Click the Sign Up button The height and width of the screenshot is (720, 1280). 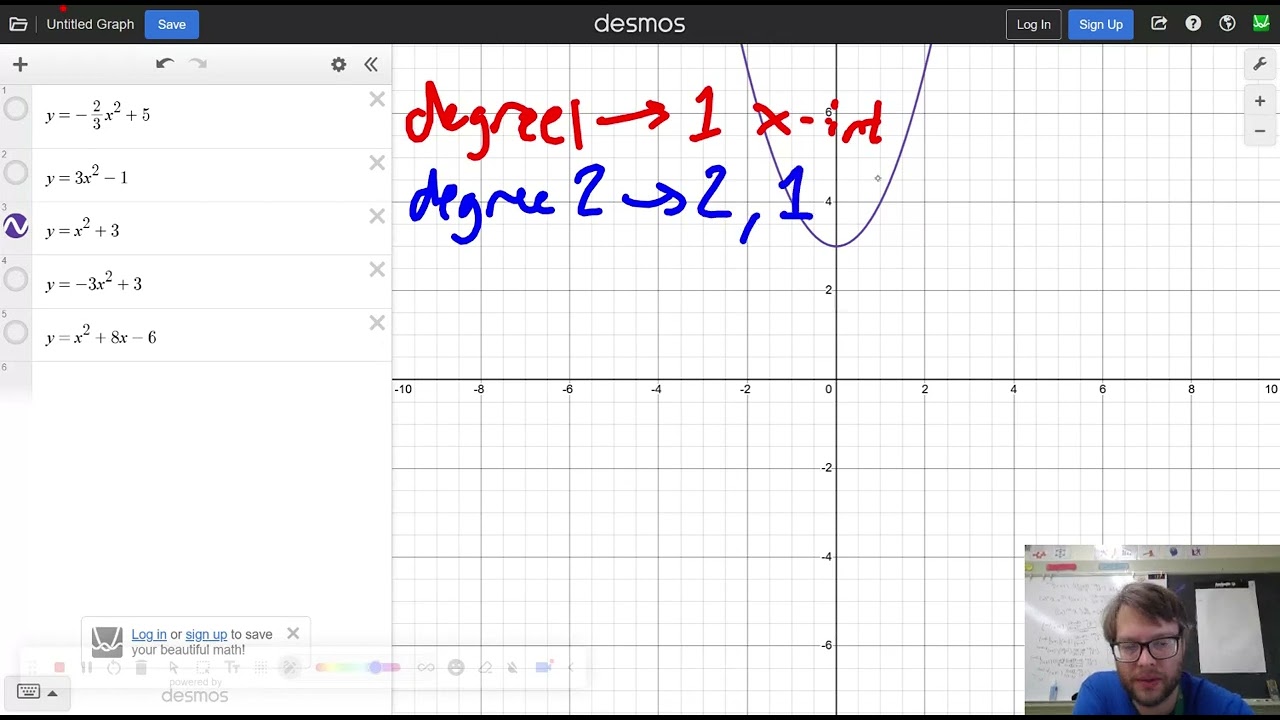(x=1101, y=24)
